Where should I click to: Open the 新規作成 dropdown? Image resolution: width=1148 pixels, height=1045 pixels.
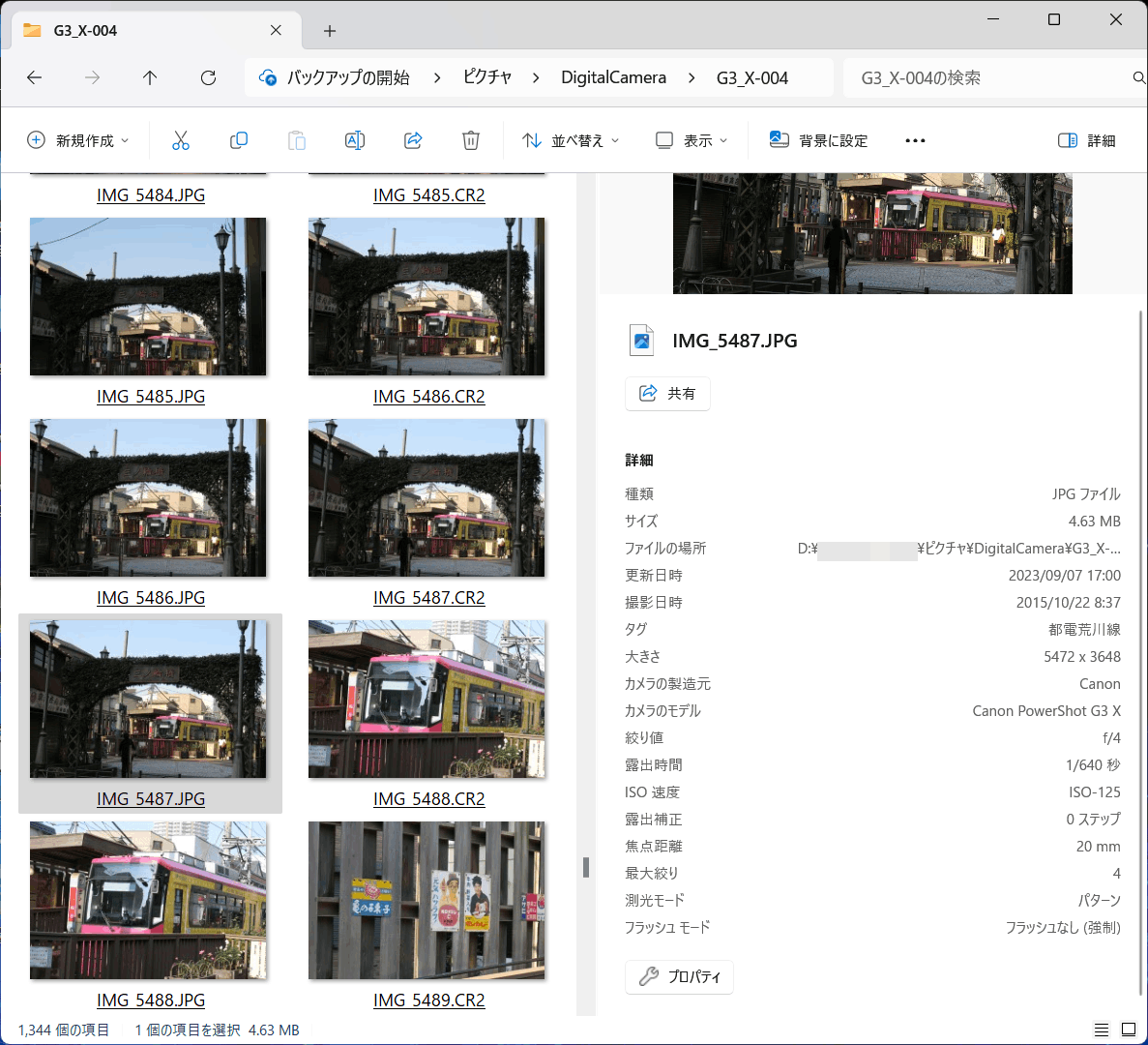78,140
